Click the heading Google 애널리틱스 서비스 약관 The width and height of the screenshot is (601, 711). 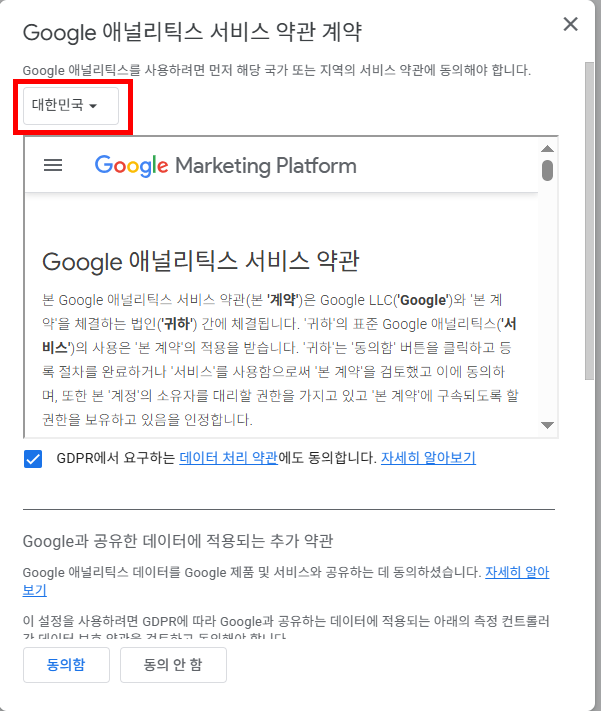tap(200, 261)
